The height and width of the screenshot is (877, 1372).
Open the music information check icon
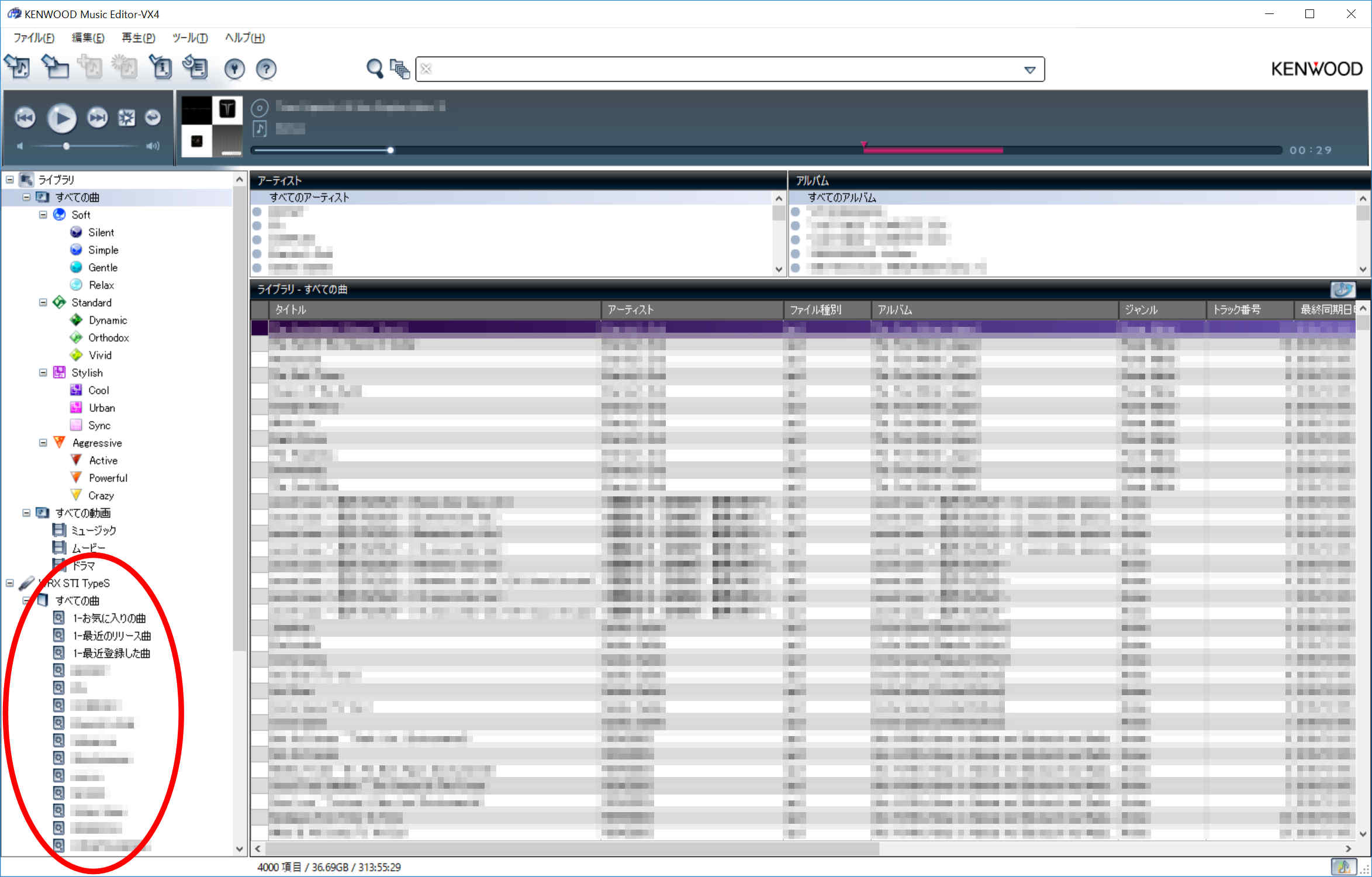click(160, 68)
